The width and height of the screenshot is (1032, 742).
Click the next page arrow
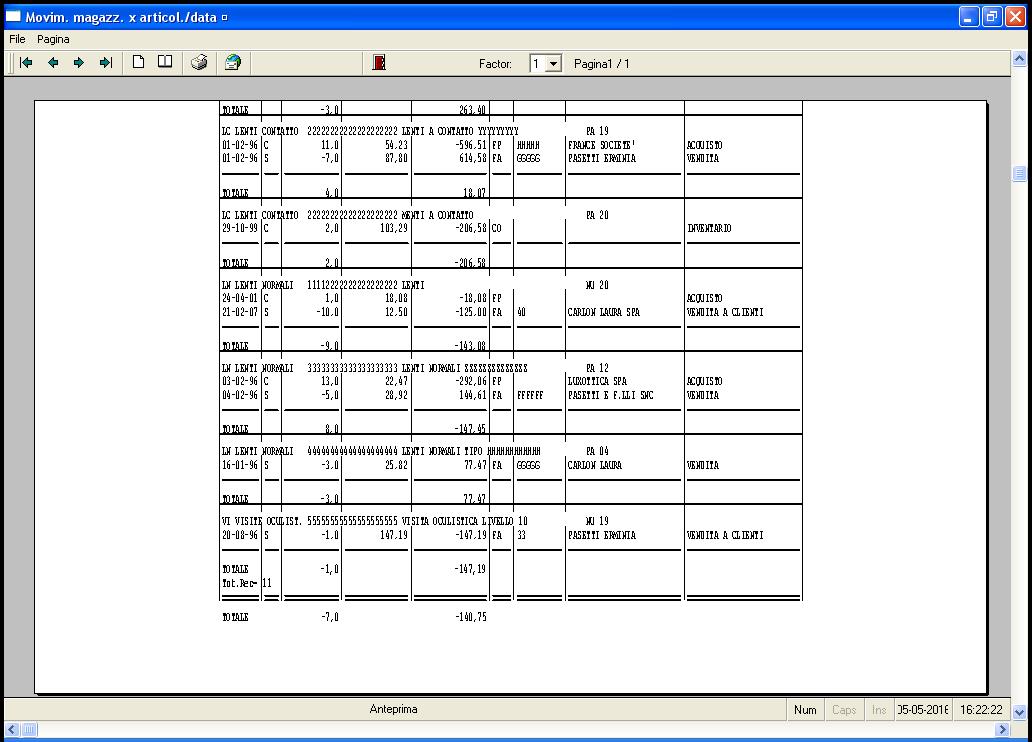click(79, 63)
